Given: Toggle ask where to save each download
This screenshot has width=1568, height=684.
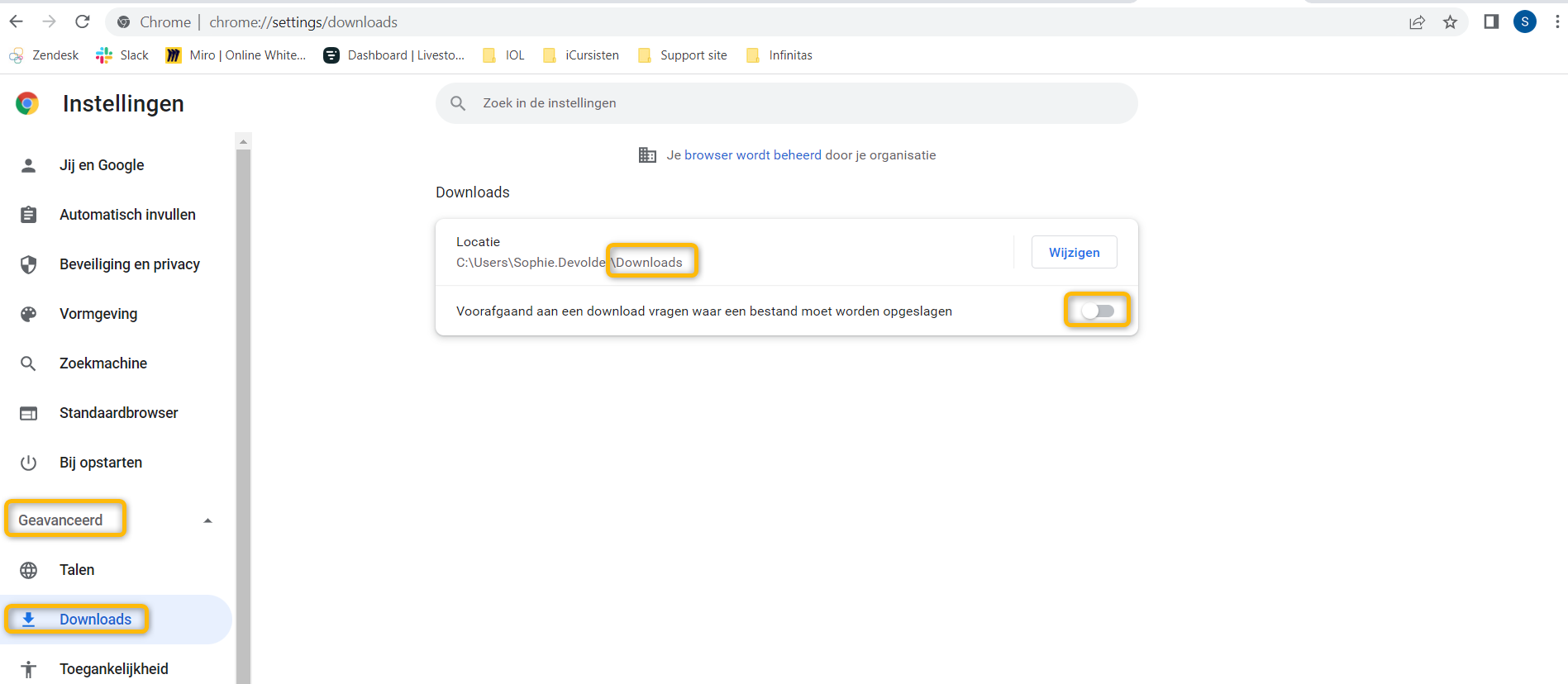Looking at the screenshot, I should click(1098, 311).
